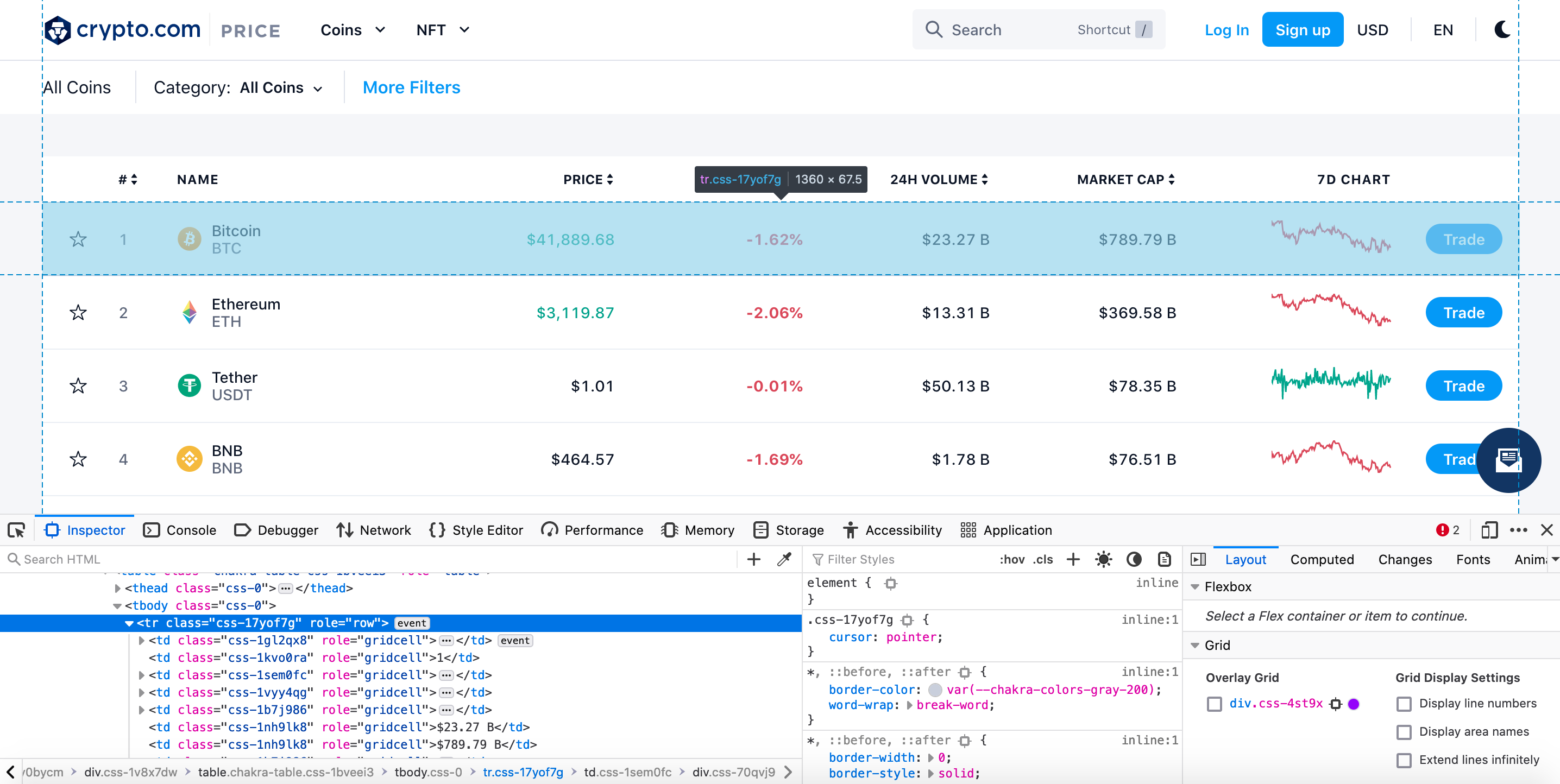
Task: Favorite Tether with its star icon
Action: click(78, 385)
